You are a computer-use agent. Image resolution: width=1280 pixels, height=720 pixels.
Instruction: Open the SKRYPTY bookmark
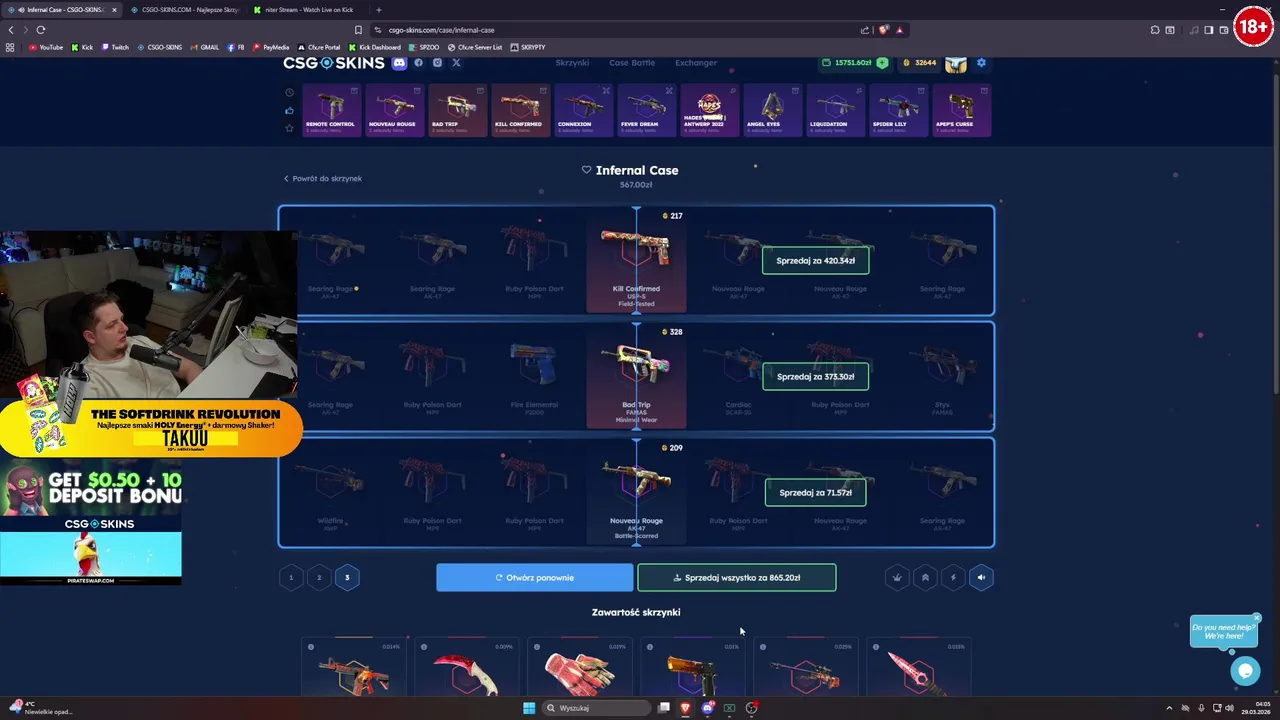pyautogui.click(x=528, y=47)
